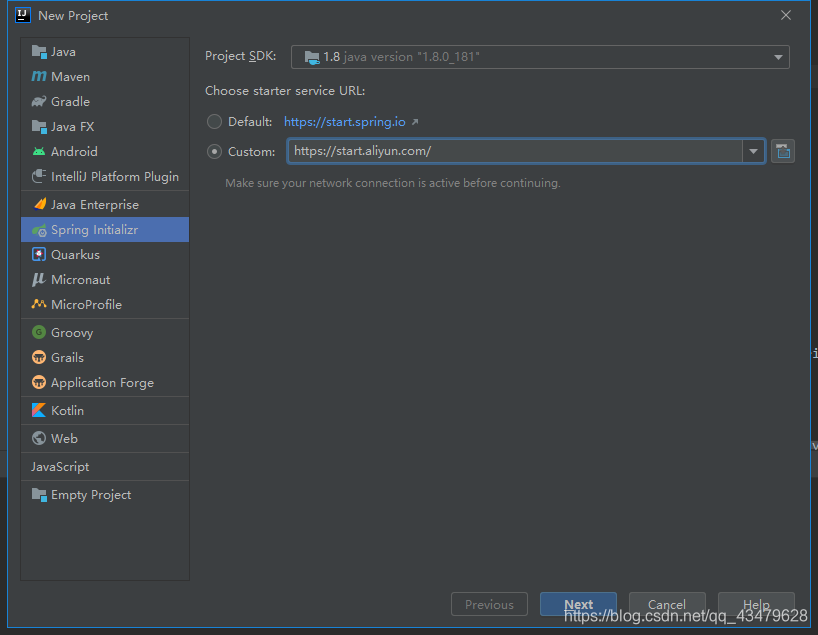Click the Java FX folder icon
Viewport: 818px width, 635px height.
[x=39, y=127]
